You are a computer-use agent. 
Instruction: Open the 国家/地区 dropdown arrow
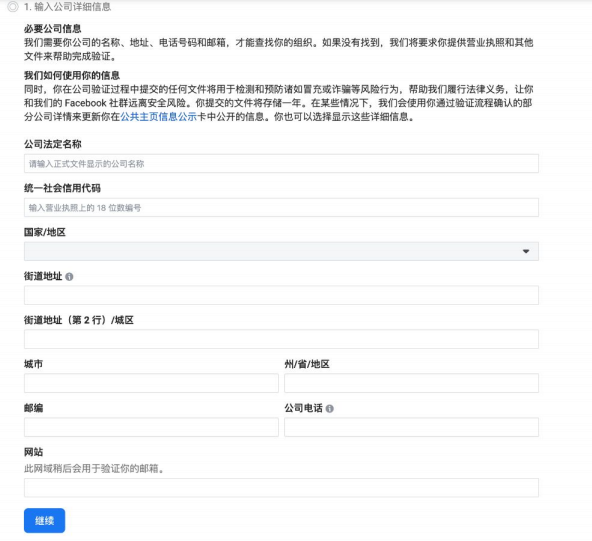[526, 251]
